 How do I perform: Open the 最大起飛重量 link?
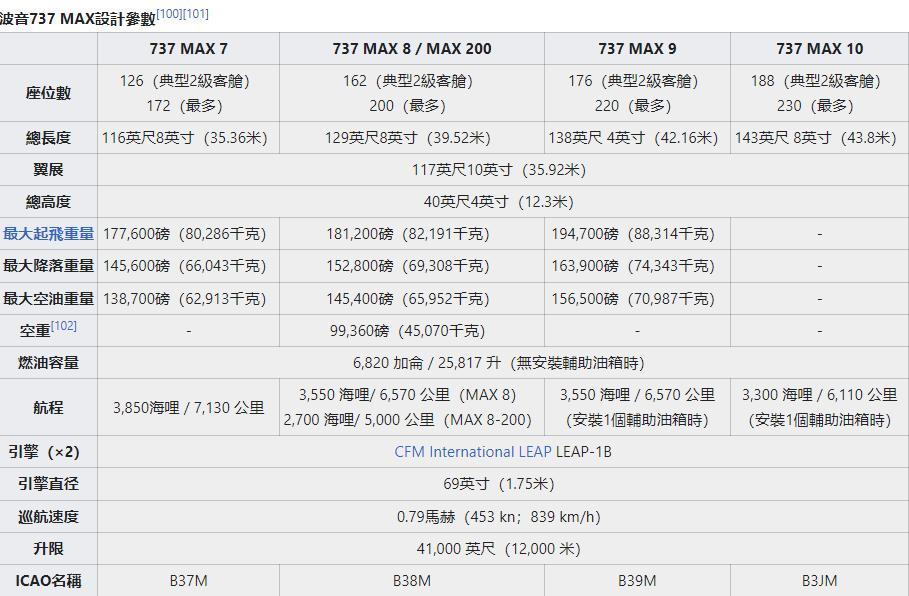(x=48, y=234)
